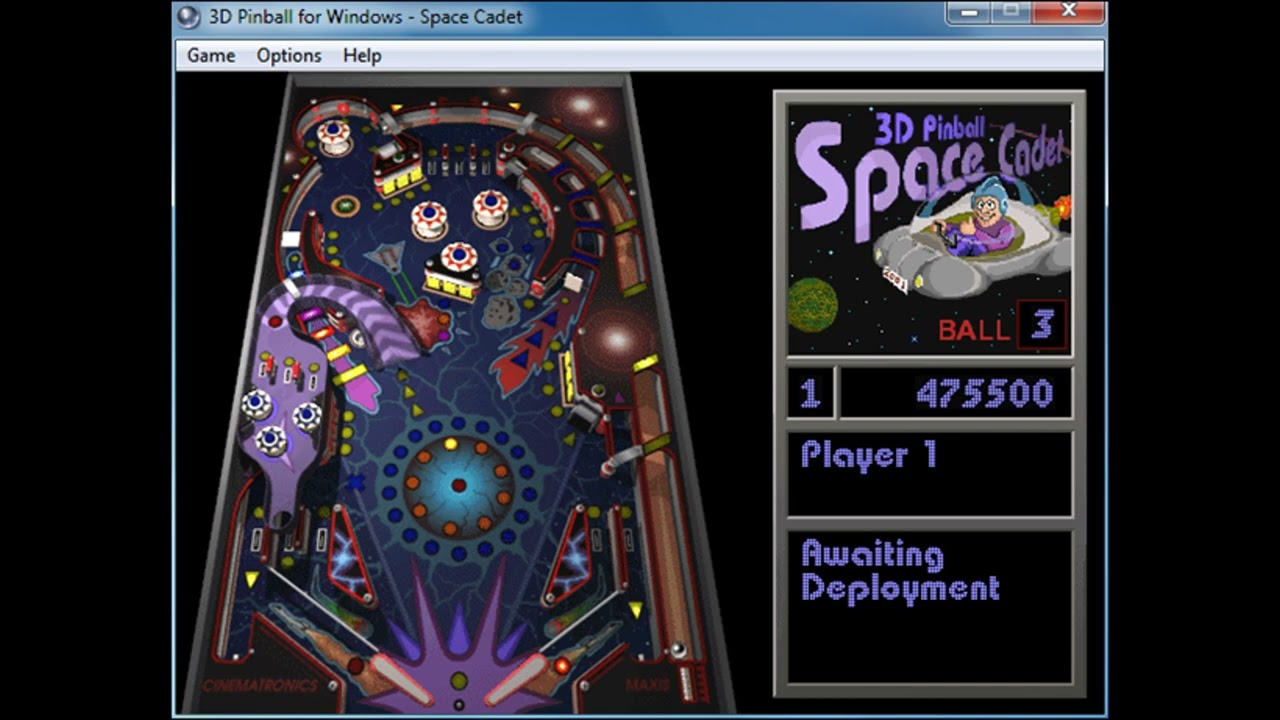This screenshot has width=1280, height=720.
Task: Click the window title '3D Pinball for Windows - Space Cadet'
Action: click(365, 17)
